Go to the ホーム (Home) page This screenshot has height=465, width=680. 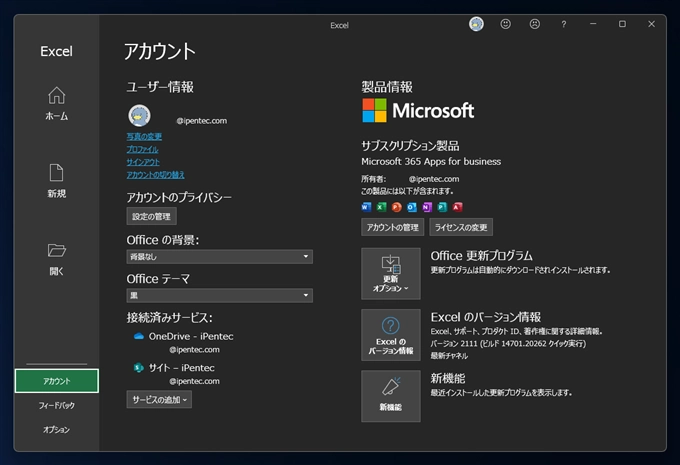pyautogui.click(x=56, y=103)
